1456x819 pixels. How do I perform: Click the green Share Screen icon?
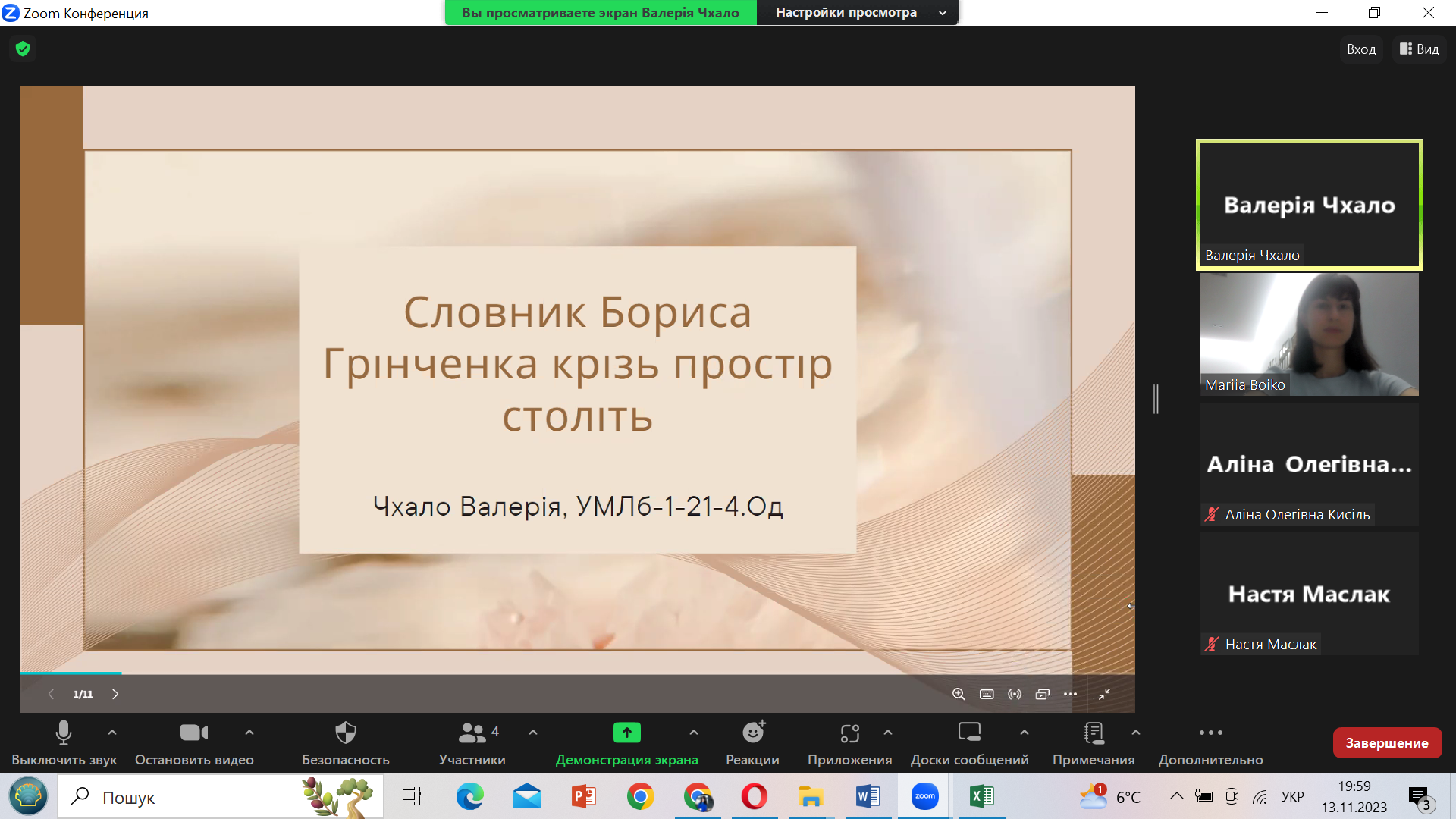626,733
